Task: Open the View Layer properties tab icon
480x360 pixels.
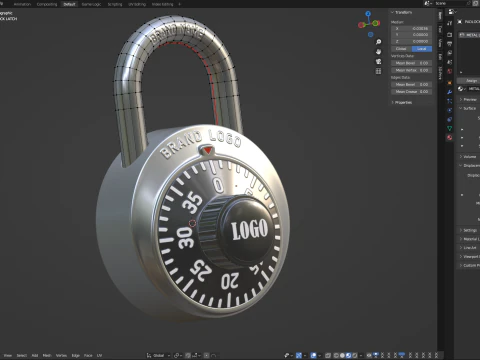Action: [x=450, y=53]
